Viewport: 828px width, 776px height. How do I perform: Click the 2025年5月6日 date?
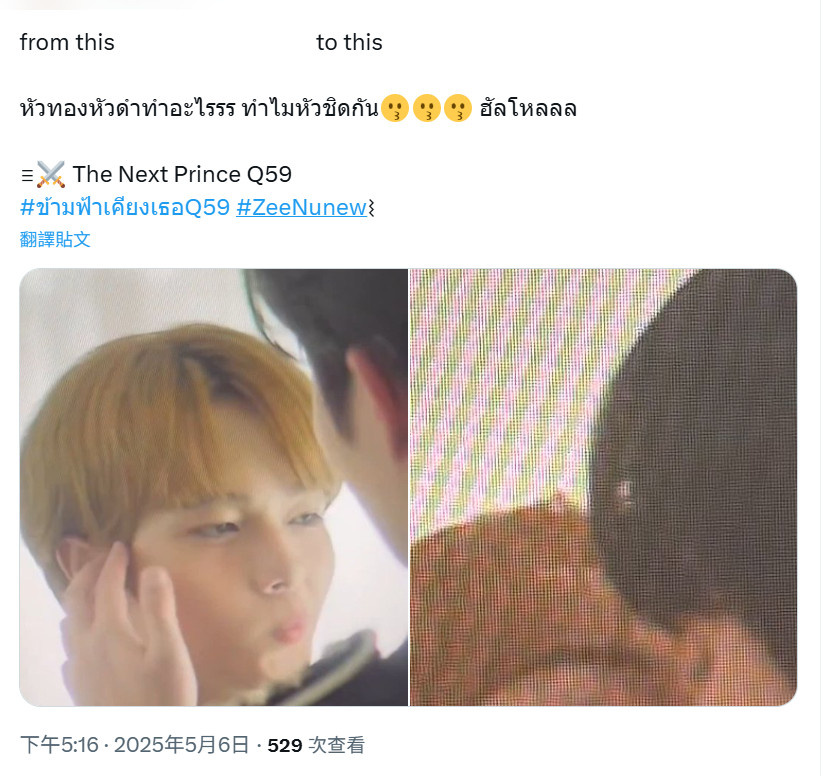click(x=181, y=745)
